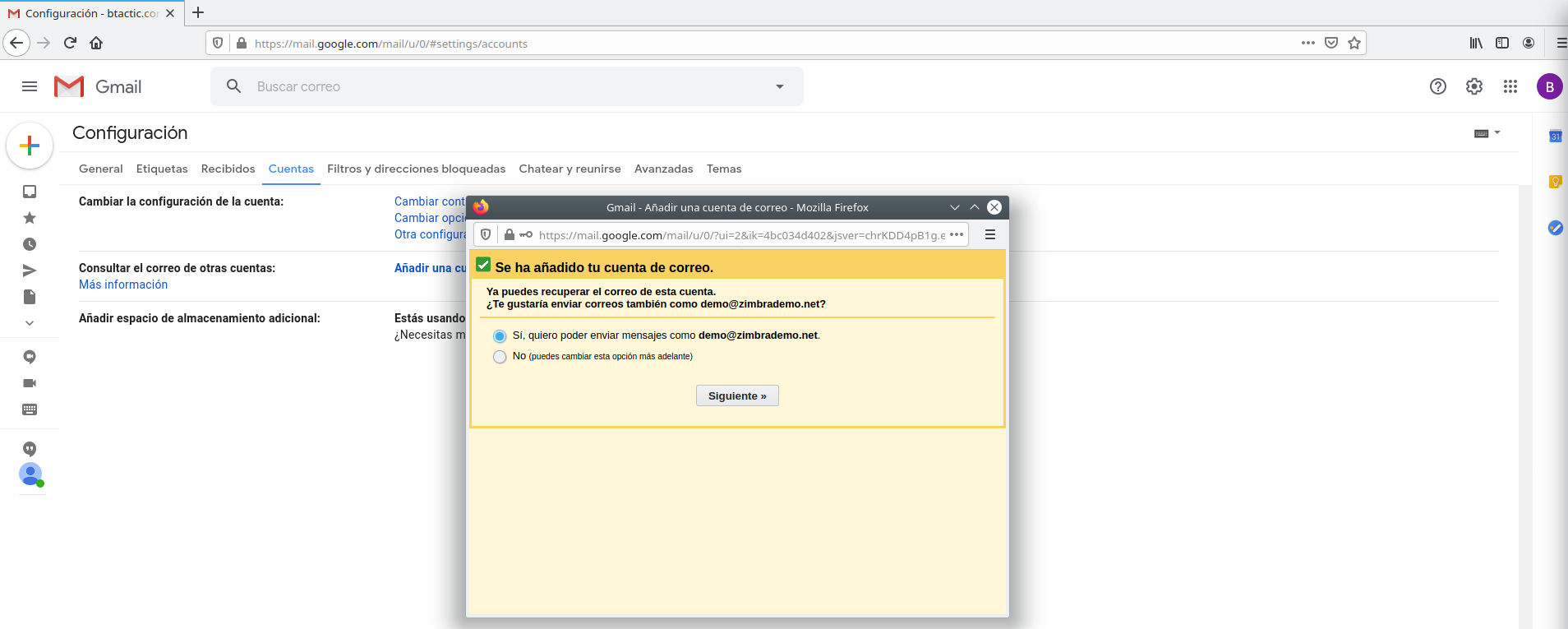This screenshot has width=1568, height=629.
Task: Open the Temas tab
Action: [724, 169]
